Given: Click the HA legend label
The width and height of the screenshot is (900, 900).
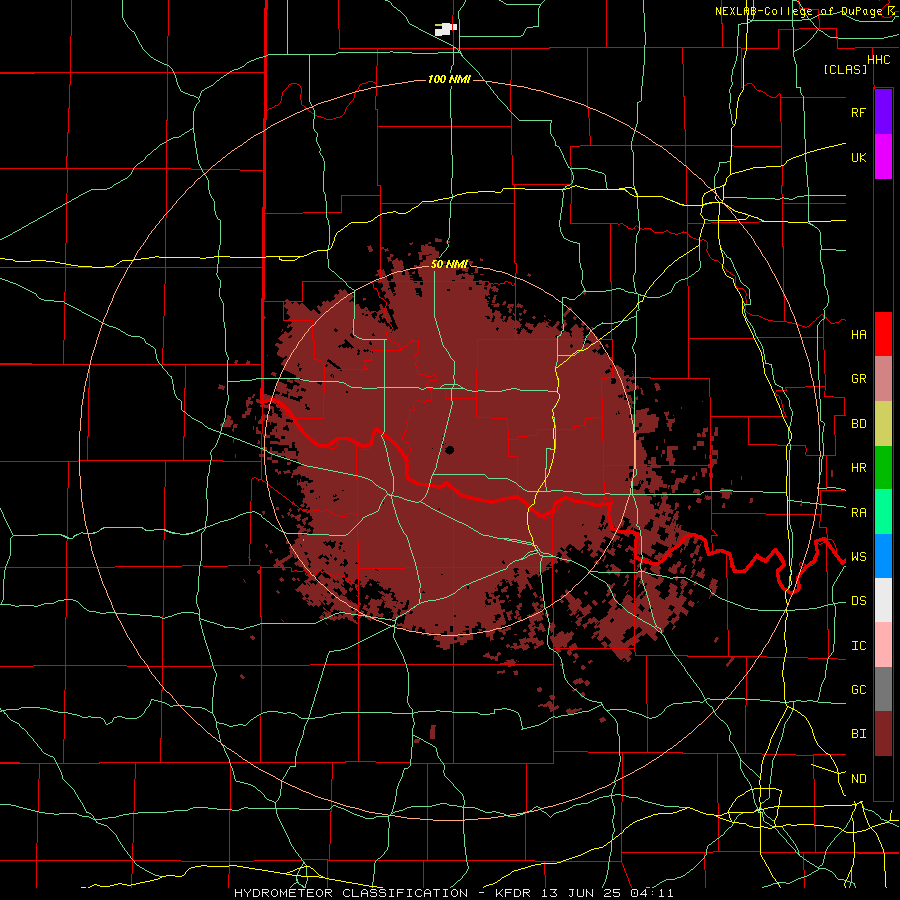Looking at the screenshot, I should [x=858, y=334].
